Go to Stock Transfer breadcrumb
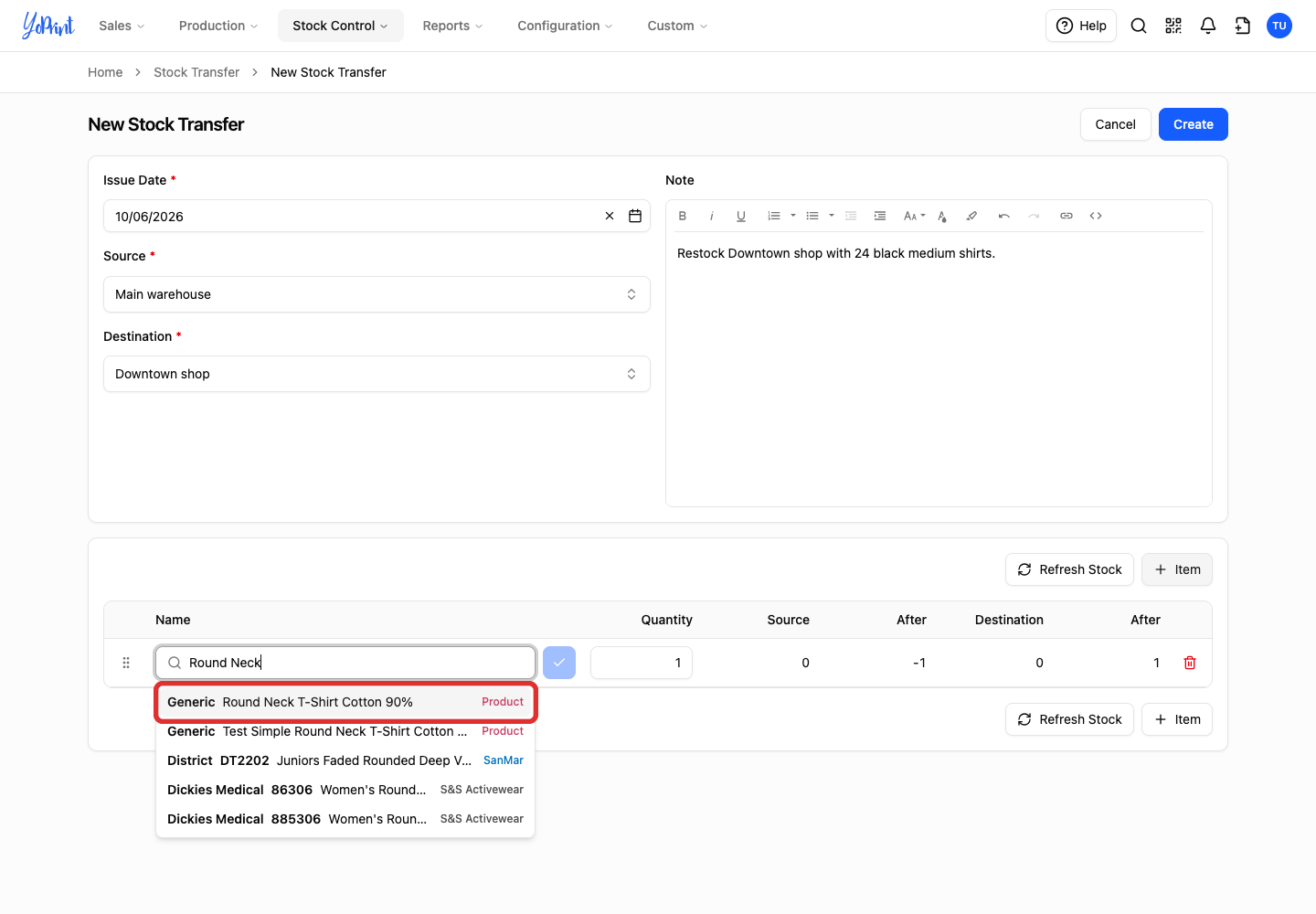This screenshot has width=1316, height=914. pos(196,72)
